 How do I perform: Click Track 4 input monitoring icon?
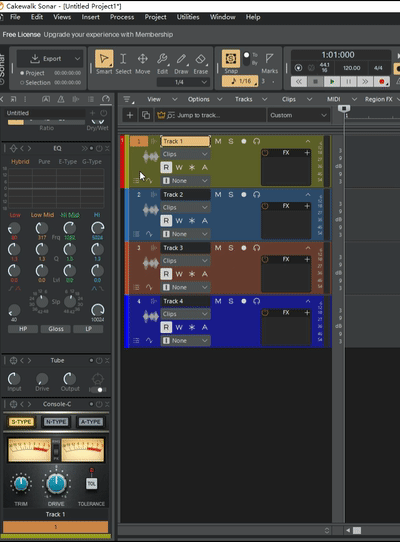coord(256,301)
